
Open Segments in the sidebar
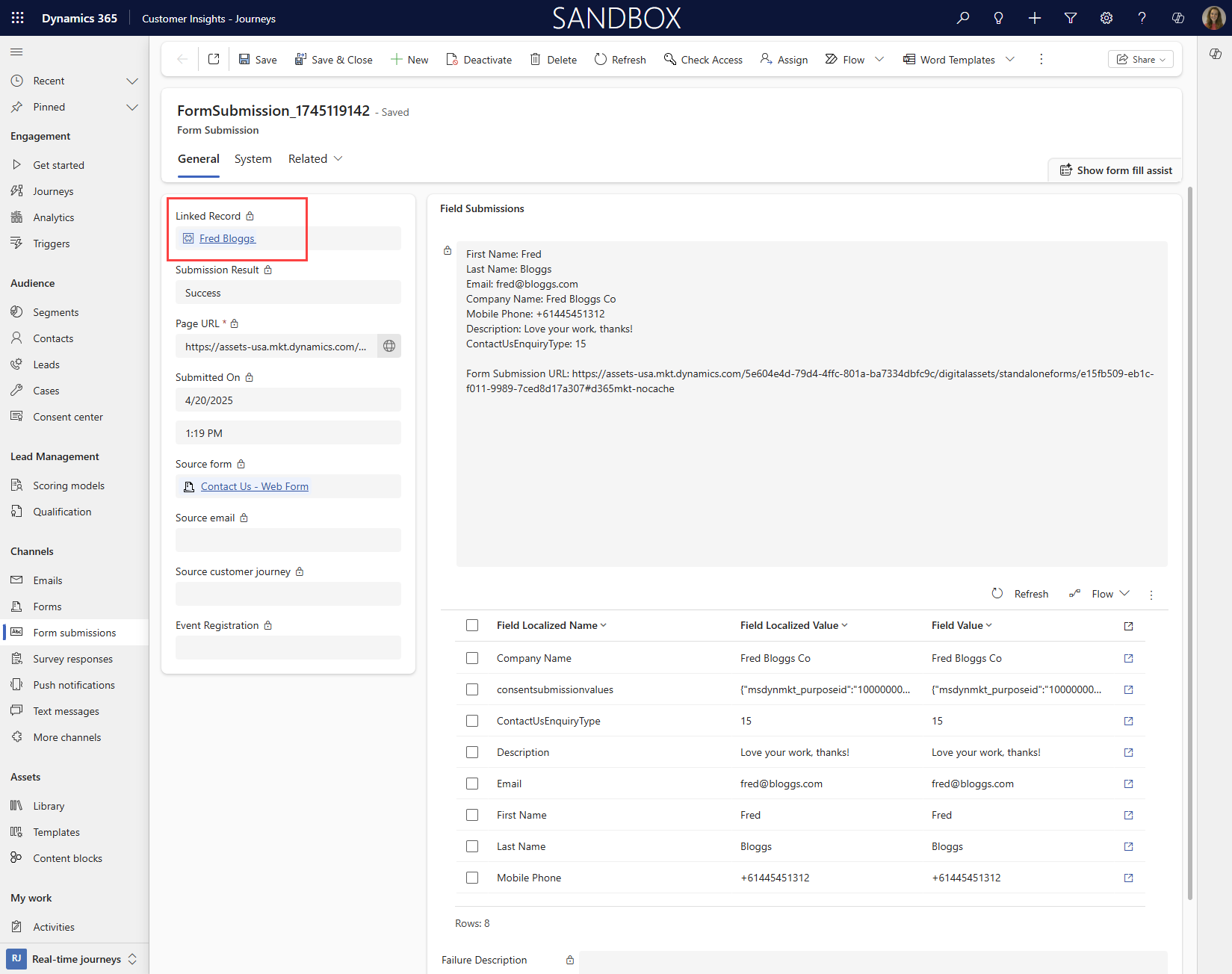pos(56,312)
